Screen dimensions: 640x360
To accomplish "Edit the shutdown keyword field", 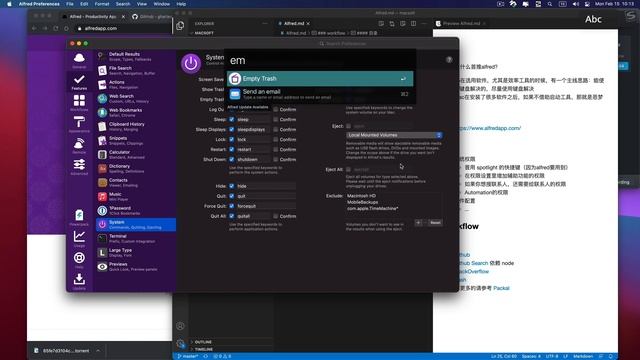I will 253,160.
